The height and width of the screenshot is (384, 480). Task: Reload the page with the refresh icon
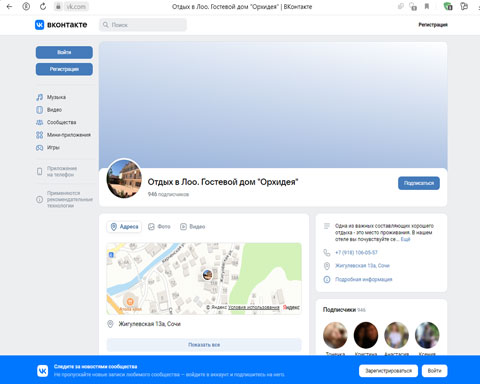pyautogui.click(x=43, y=6)
